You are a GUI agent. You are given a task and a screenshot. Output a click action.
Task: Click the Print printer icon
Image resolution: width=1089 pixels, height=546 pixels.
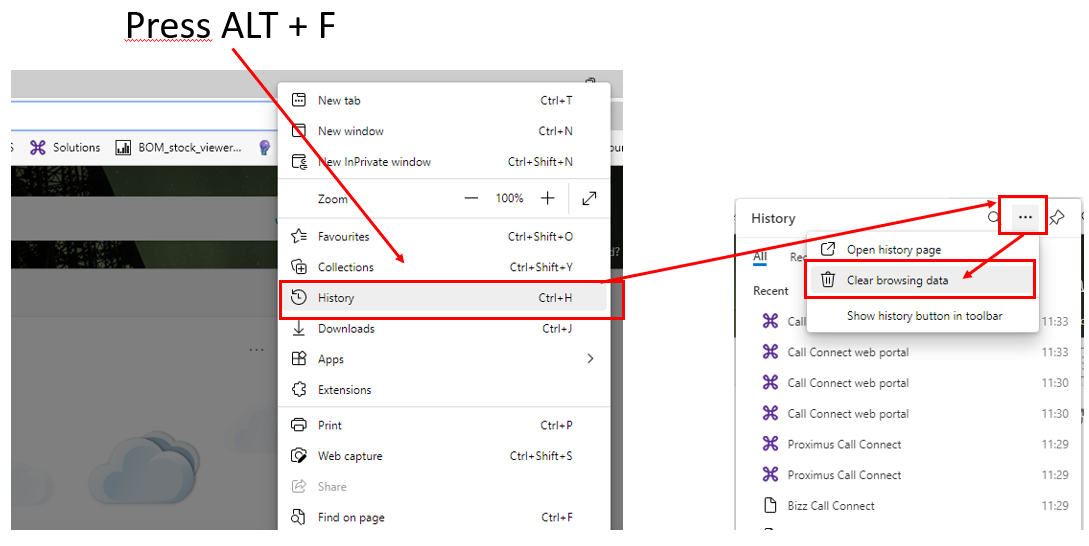[x=298, y=425]
